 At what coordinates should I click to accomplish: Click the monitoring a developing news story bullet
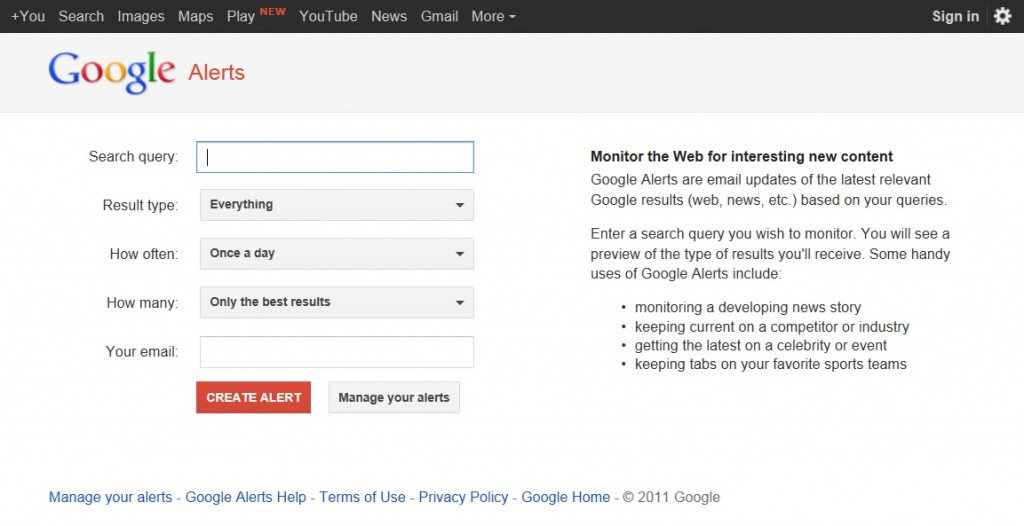coord(748,307)
